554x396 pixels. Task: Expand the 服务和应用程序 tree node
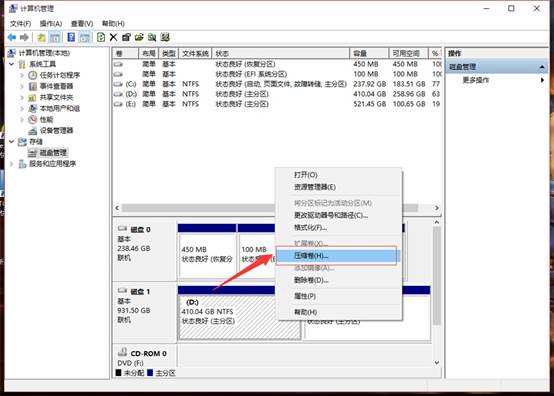[11, 164]
